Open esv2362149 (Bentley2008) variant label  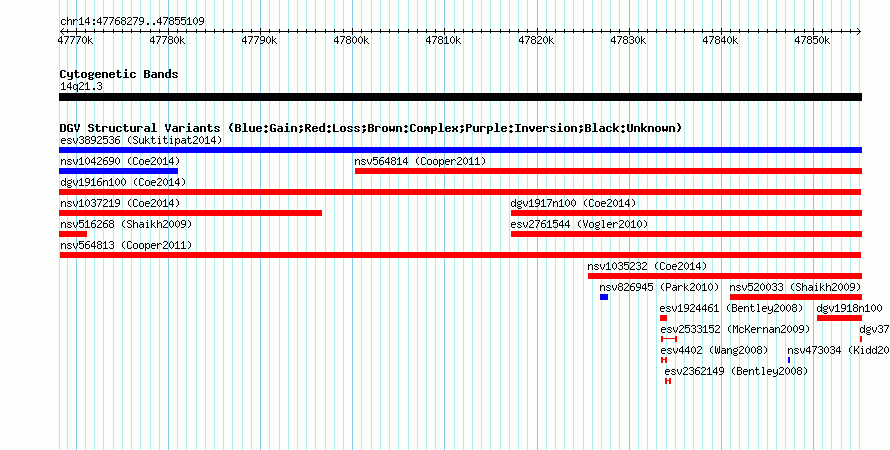(x=736, y=371)
